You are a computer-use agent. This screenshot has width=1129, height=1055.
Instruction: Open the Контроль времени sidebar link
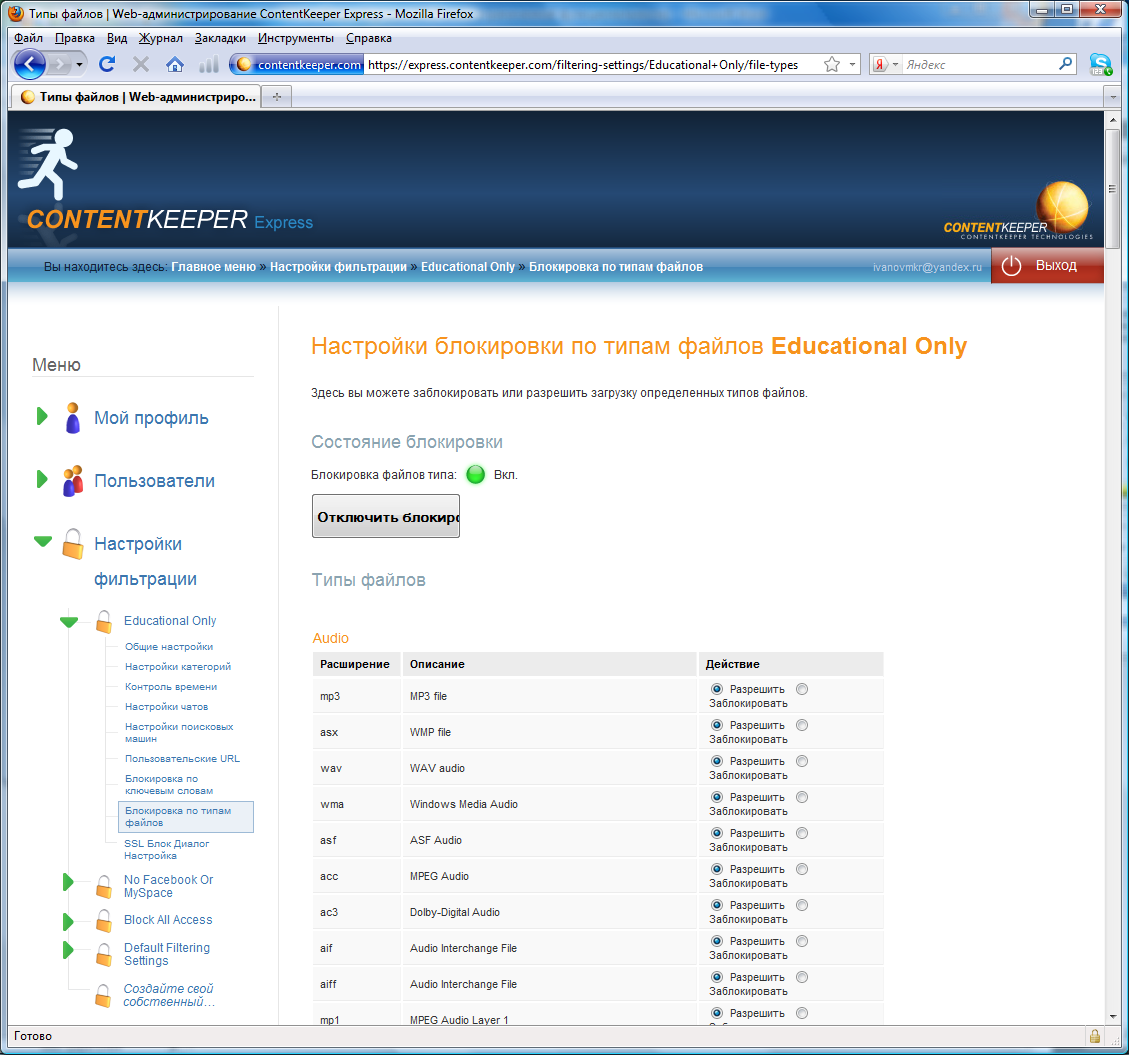171,687
